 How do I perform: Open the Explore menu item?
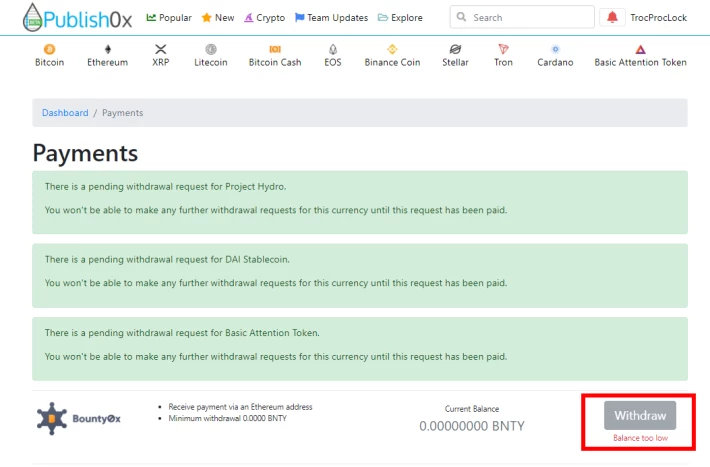(400, 18)
